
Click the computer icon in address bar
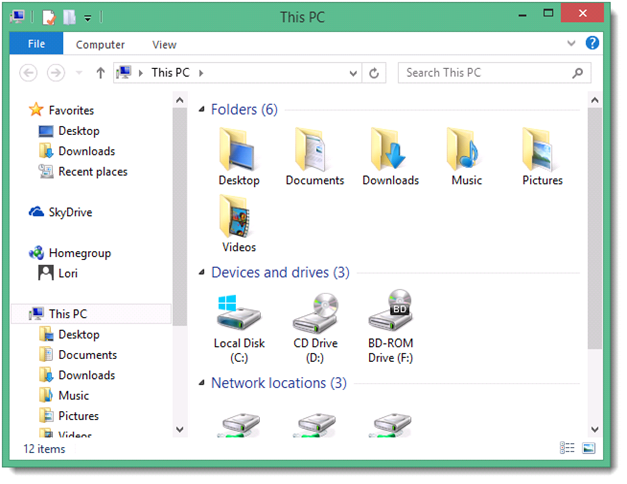[x=124, y=73]
